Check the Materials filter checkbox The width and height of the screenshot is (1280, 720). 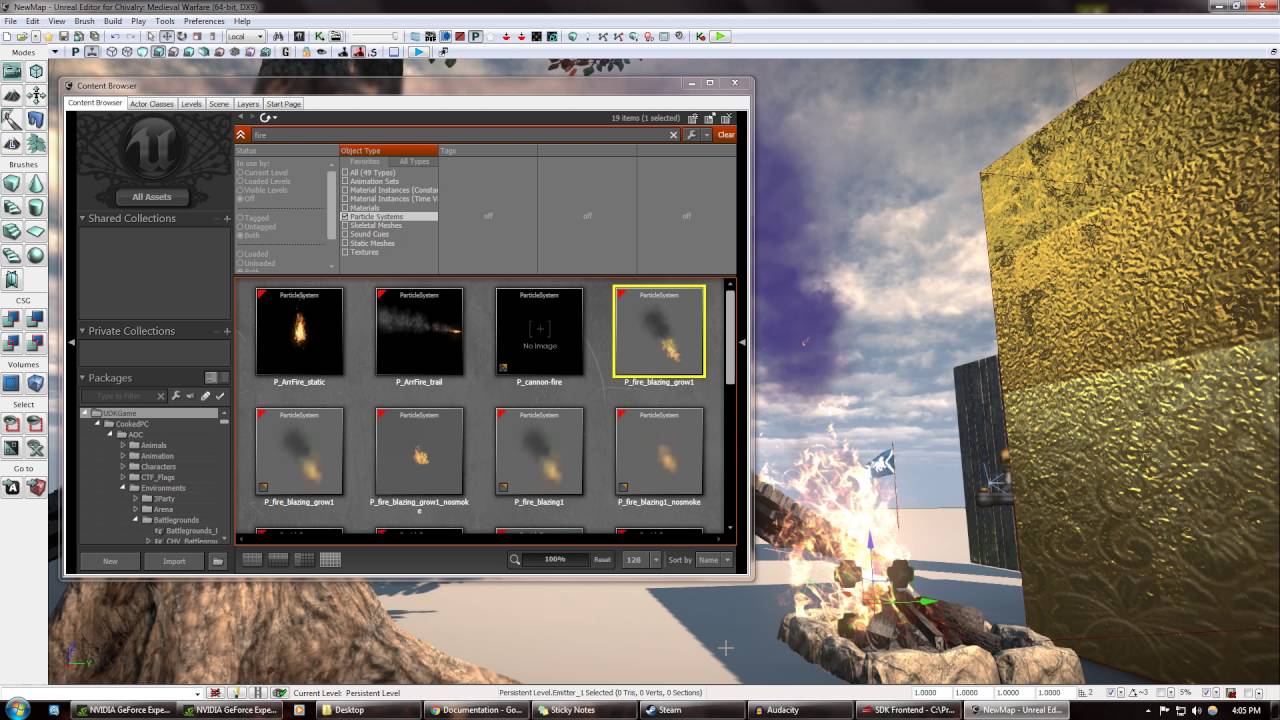[x=345, y=208]
